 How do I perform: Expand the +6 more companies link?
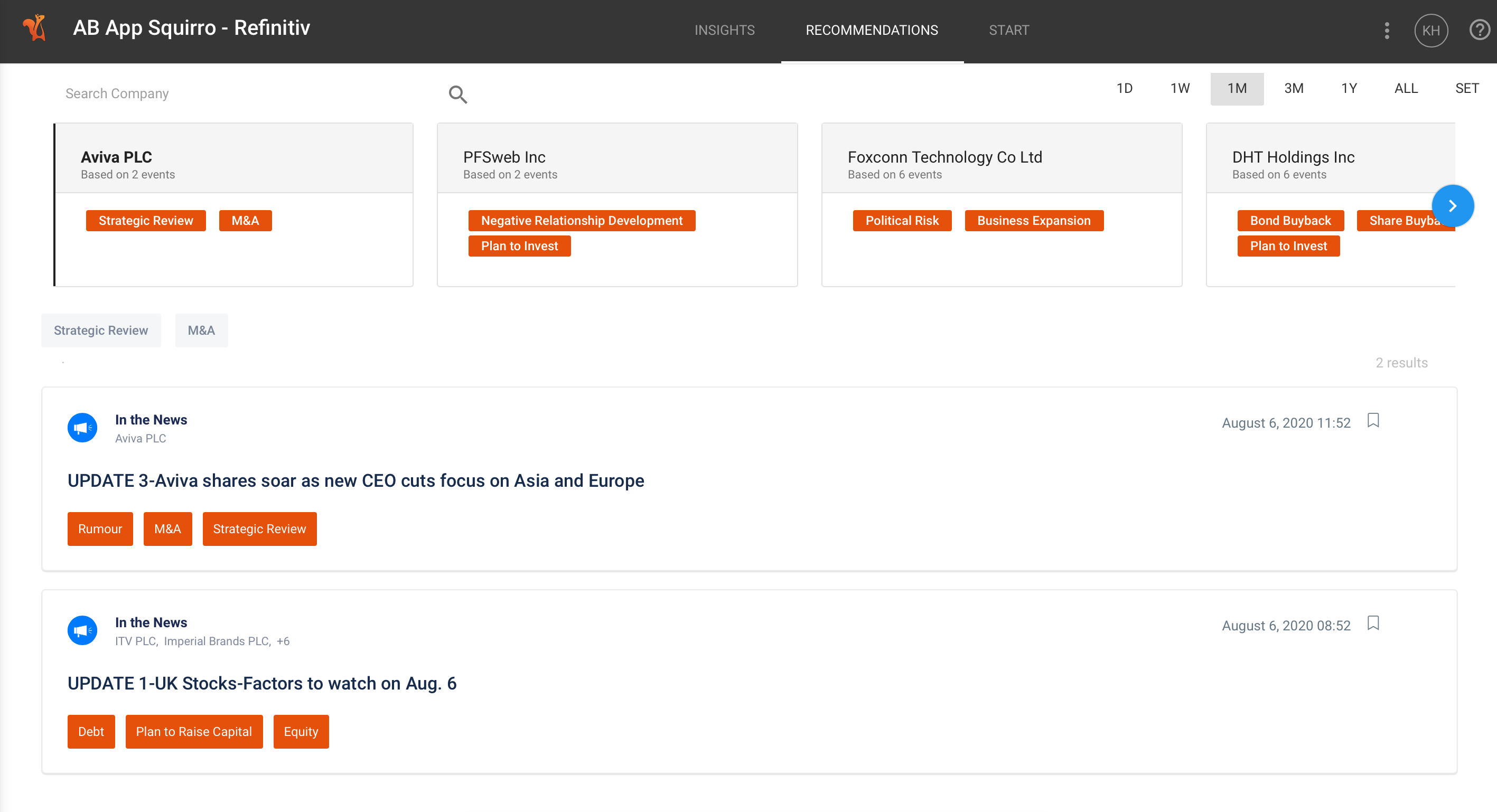point(283,641)
